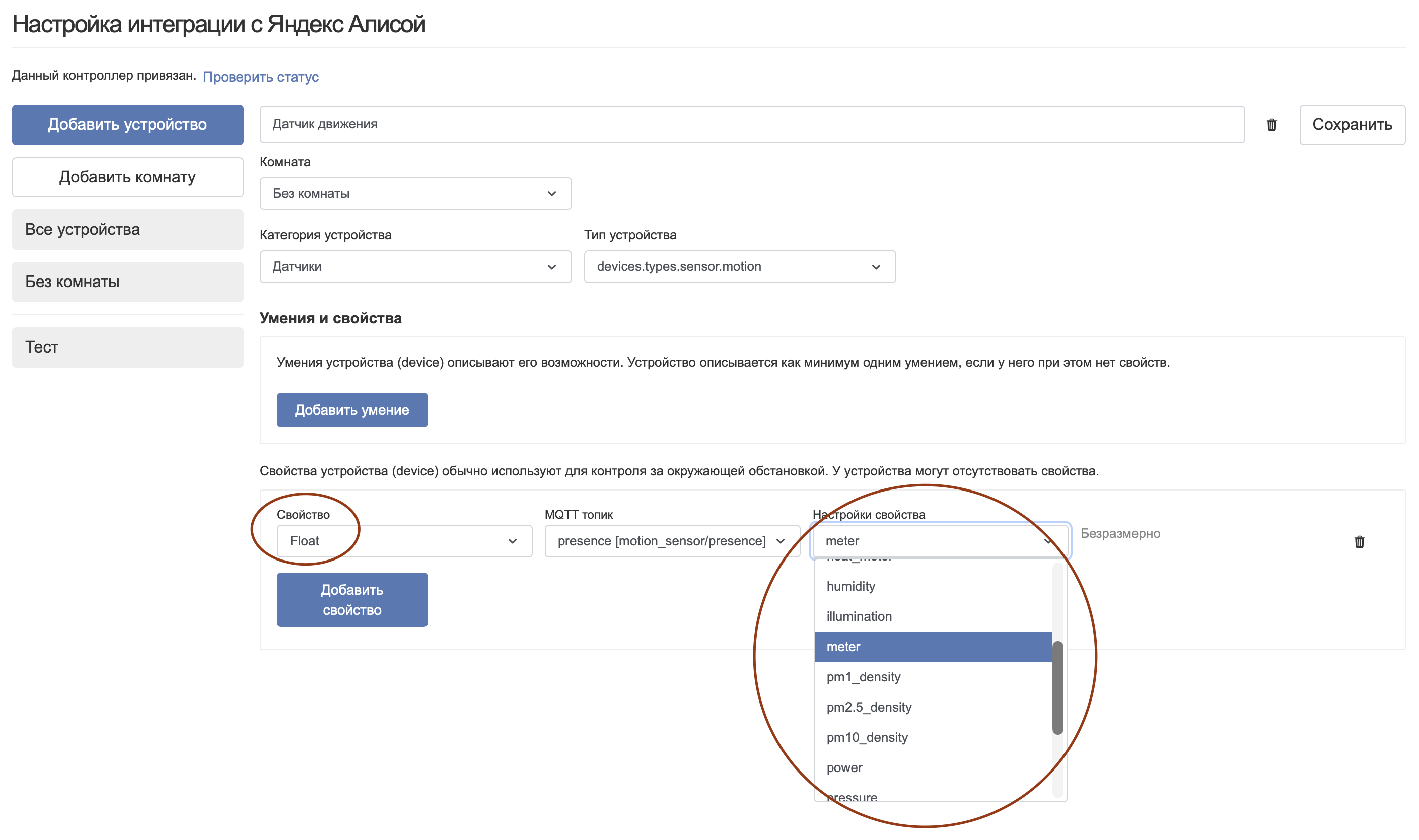Click the Датчик движения name field
The width and height of the screenshot is (1419, 840).
(x=751, y=124)
